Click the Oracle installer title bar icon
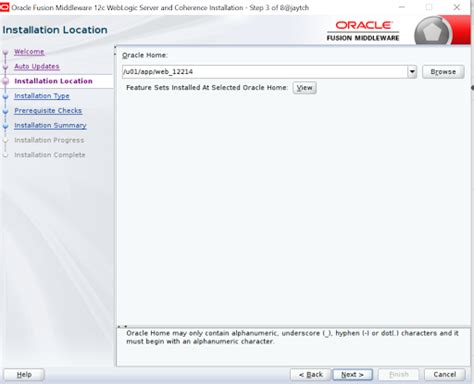Image resolution: width=474 pixels, height=384 pixels. point(5,7)
